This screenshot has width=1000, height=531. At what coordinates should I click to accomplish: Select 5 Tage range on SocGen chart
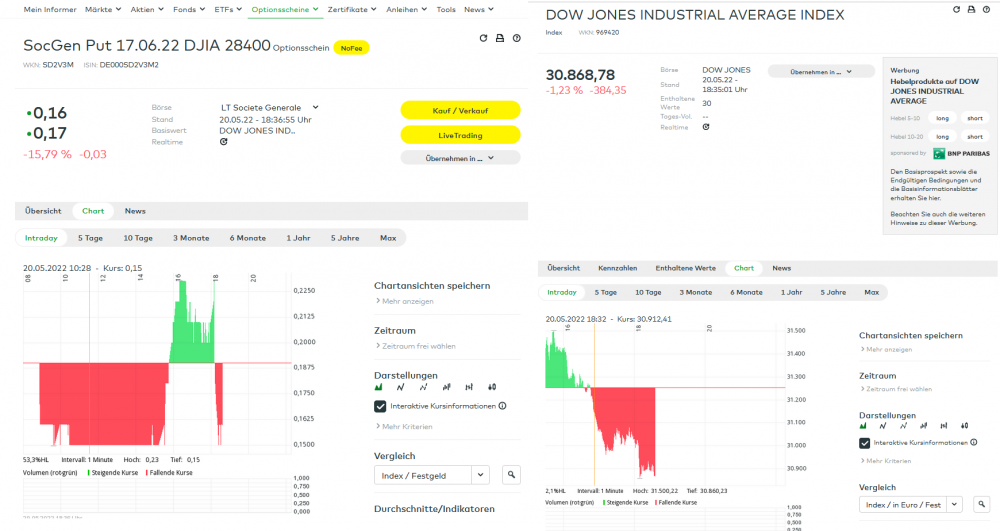coord(91,238)
